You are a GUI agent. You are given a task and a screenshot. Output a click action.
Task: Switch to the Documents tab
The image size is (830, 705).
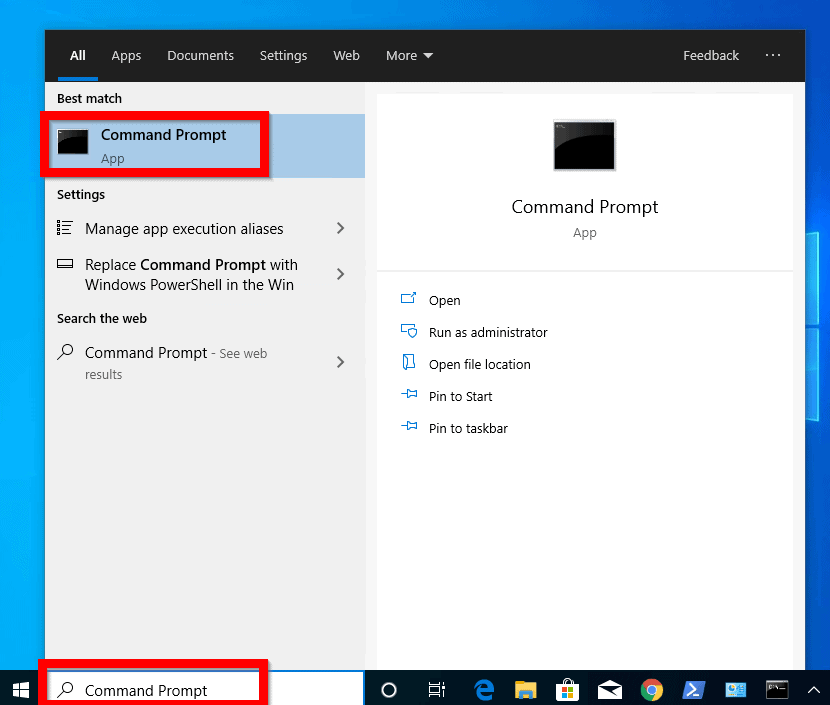coord(200,56)
